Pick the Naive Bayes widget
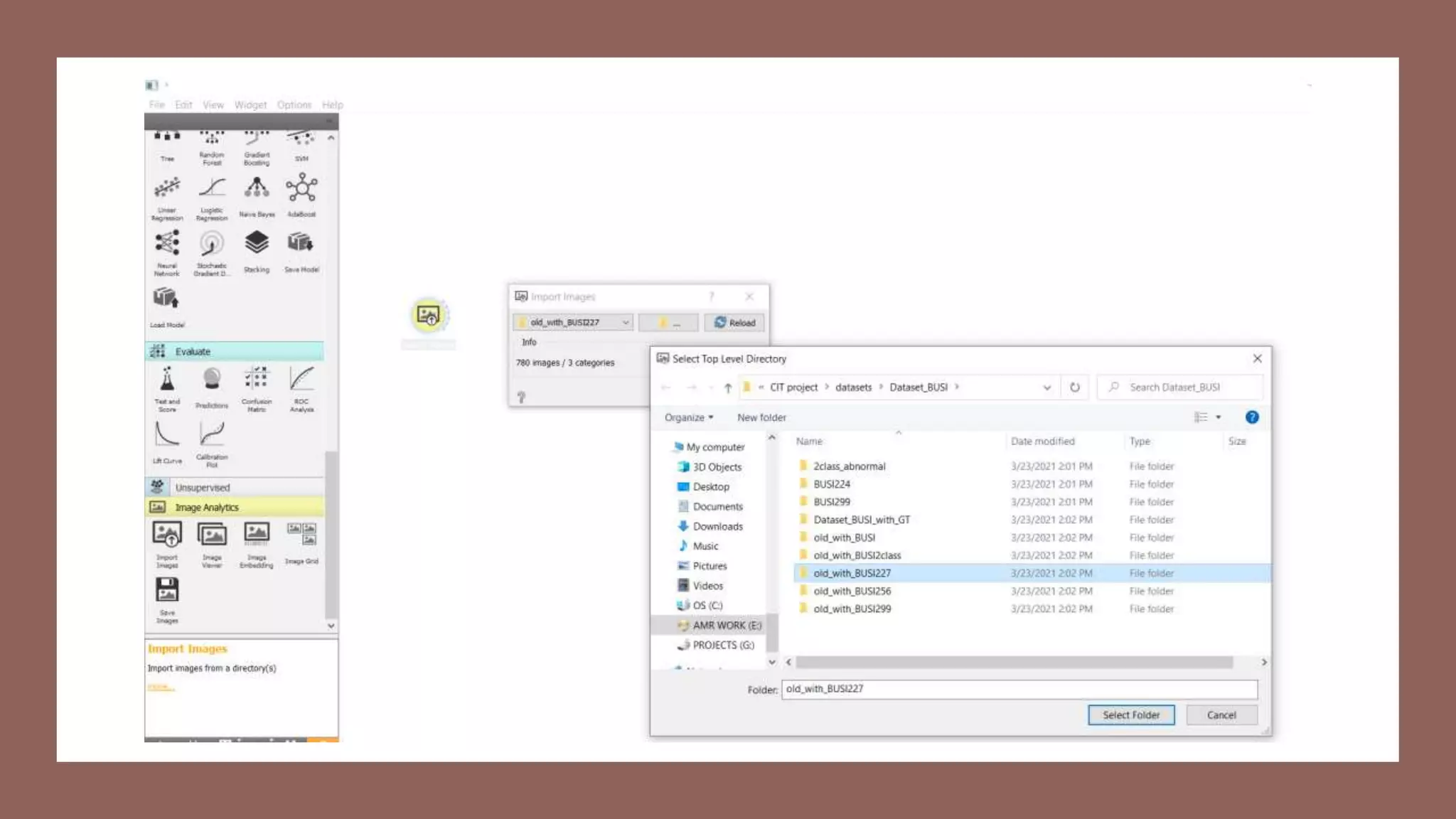1456x819 pixels. (x=257, y=196)
